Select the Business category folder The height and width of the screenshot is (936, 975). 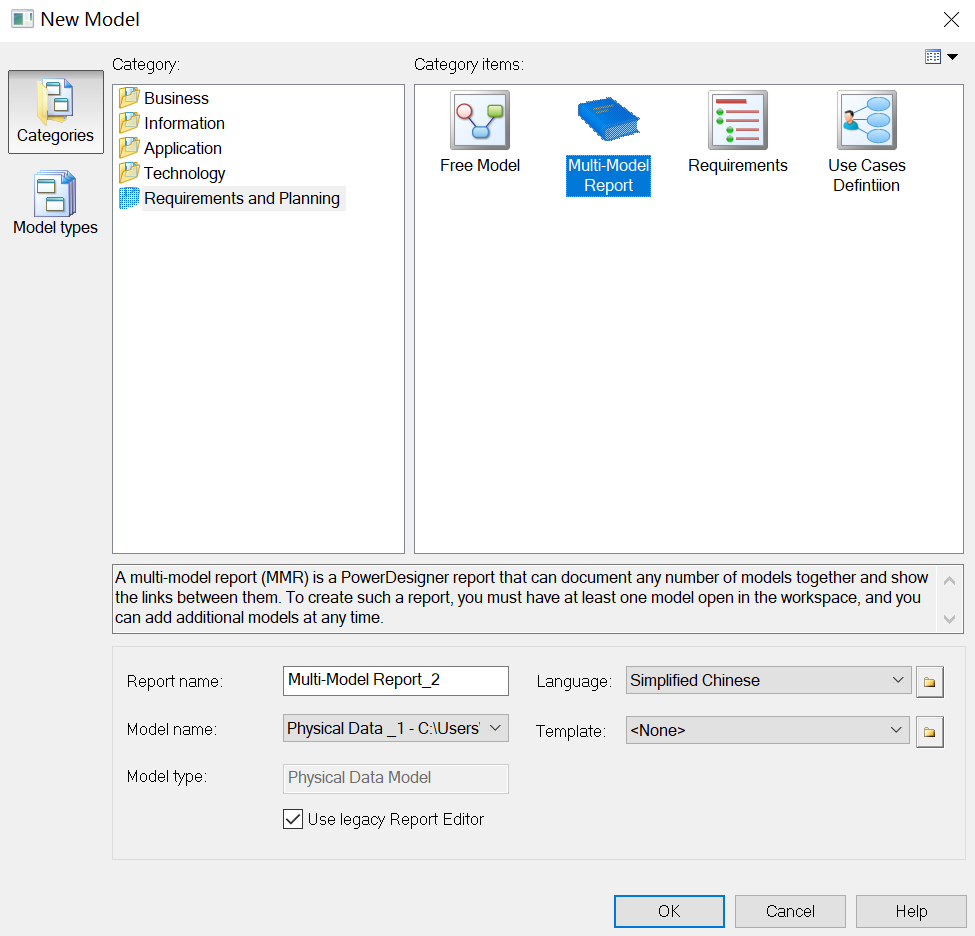(x=175, y=98)
